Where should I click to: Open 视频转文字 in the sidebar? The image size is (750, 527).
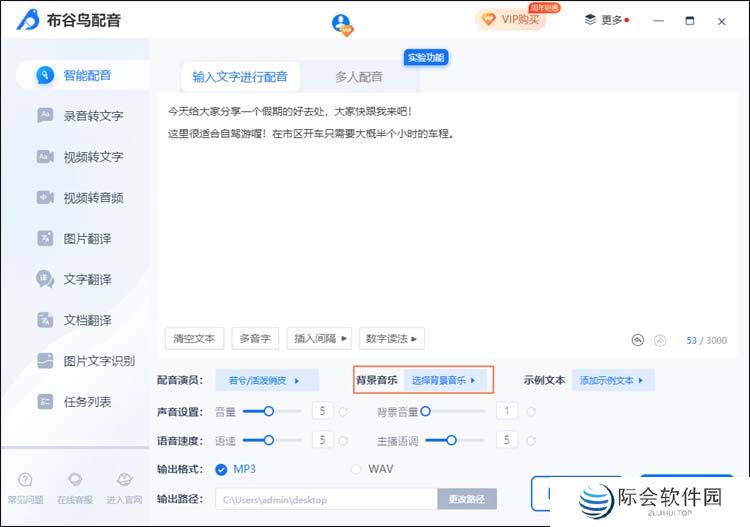tap(92, 157)
